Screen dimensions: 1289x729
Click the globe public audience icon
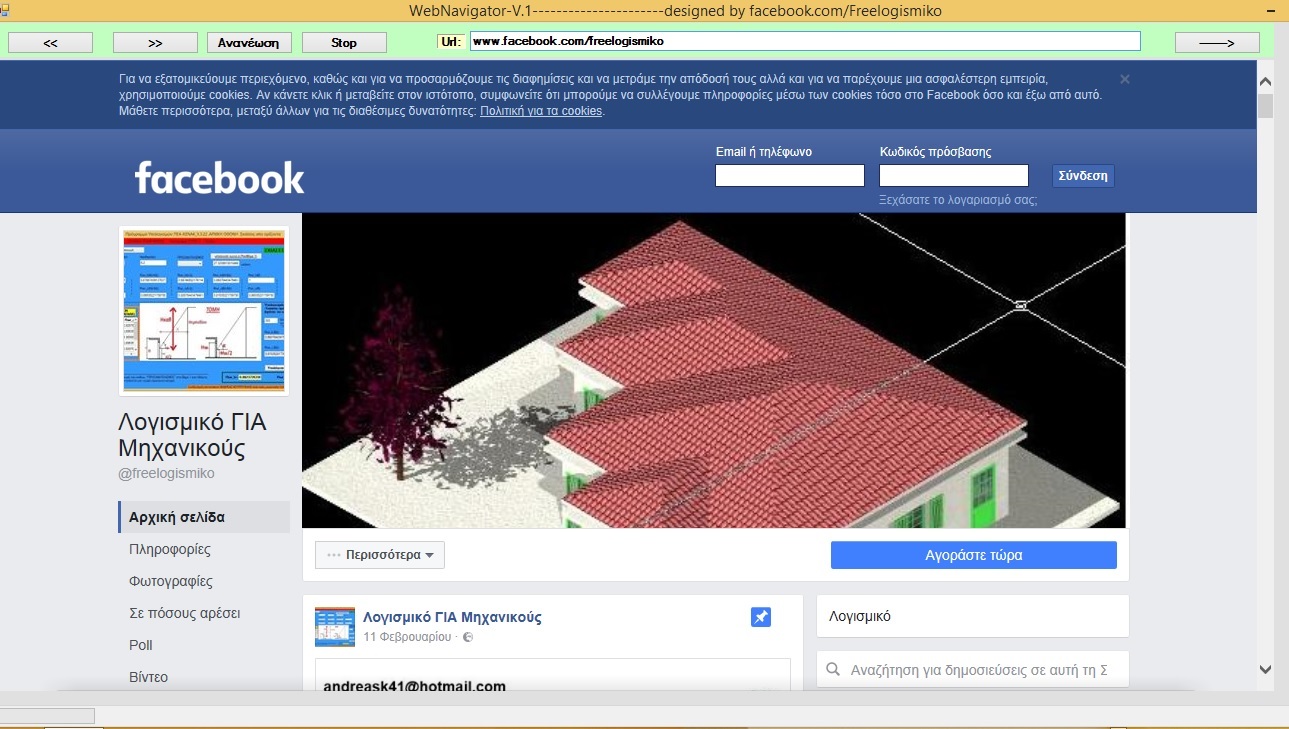tap(468, 637)
